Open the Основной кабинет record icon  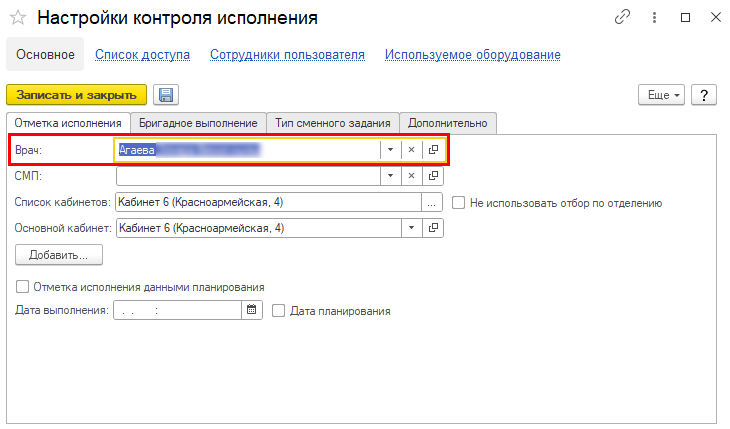coord(433,228)
